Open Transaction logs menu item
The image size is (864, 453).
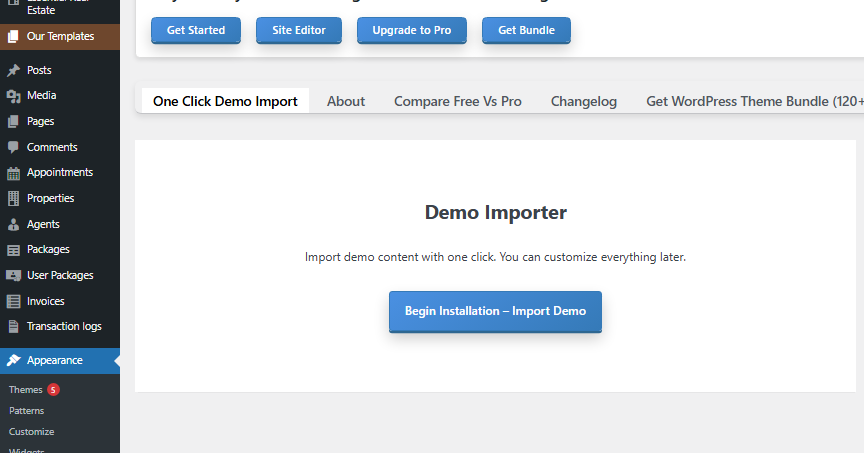coord(63,326)
